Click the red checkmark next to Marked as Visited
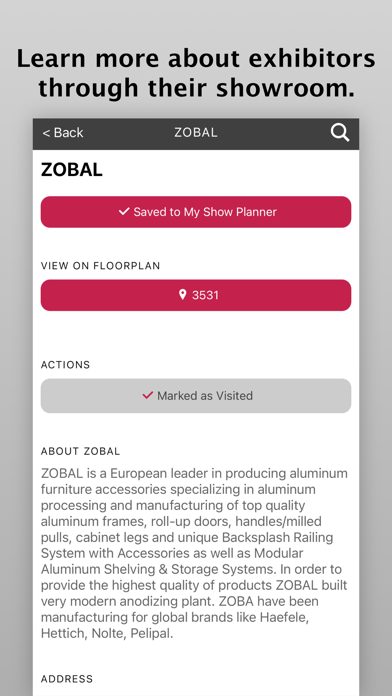The height and width of the screenshot is (696, 392). coord(147,395)
